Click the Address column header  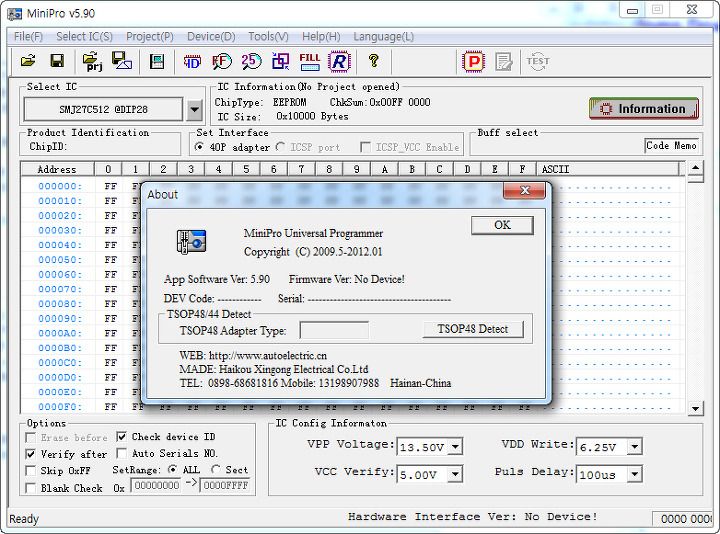pyautogui.click(x=57, y=169)
